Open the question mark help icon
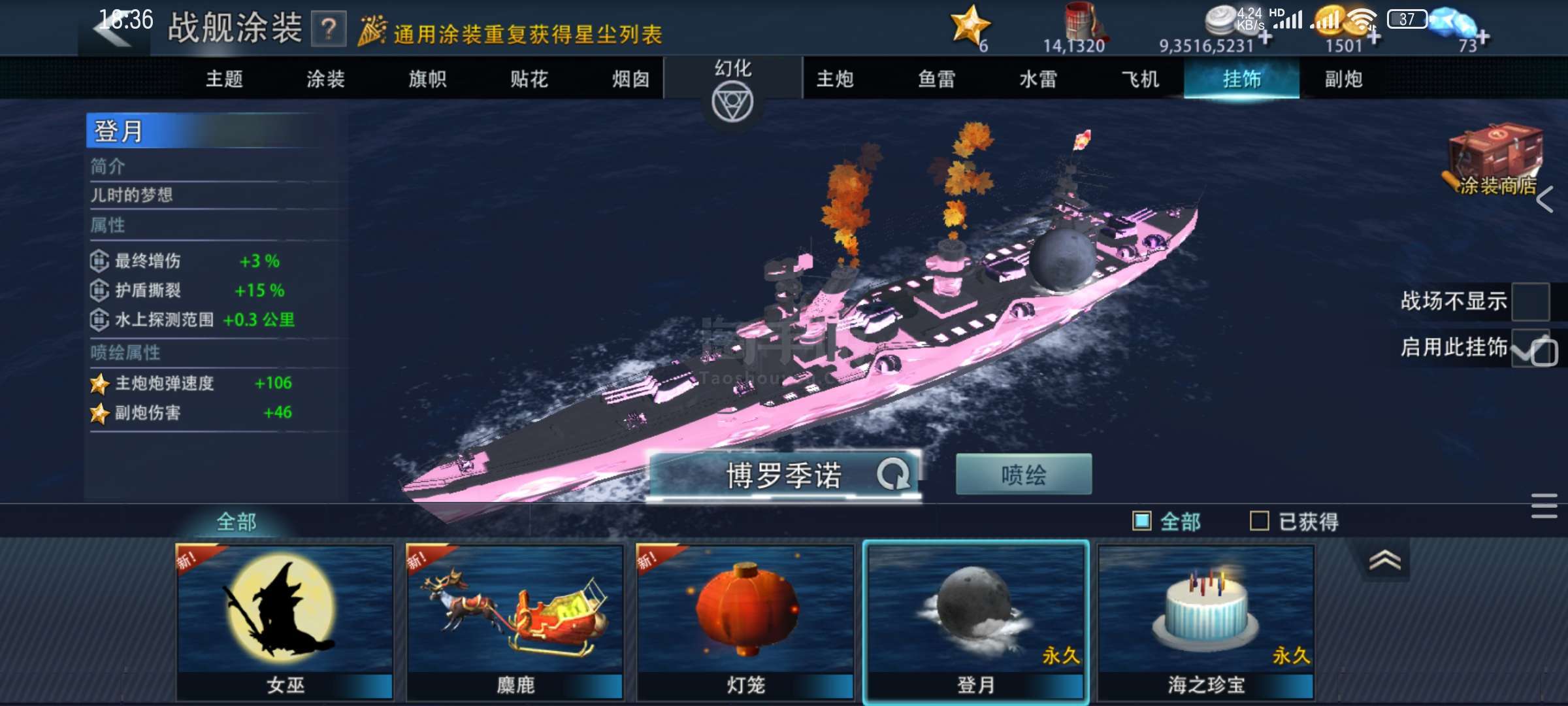The height and width of the screenshot is (706, 1568). [329, 29]
